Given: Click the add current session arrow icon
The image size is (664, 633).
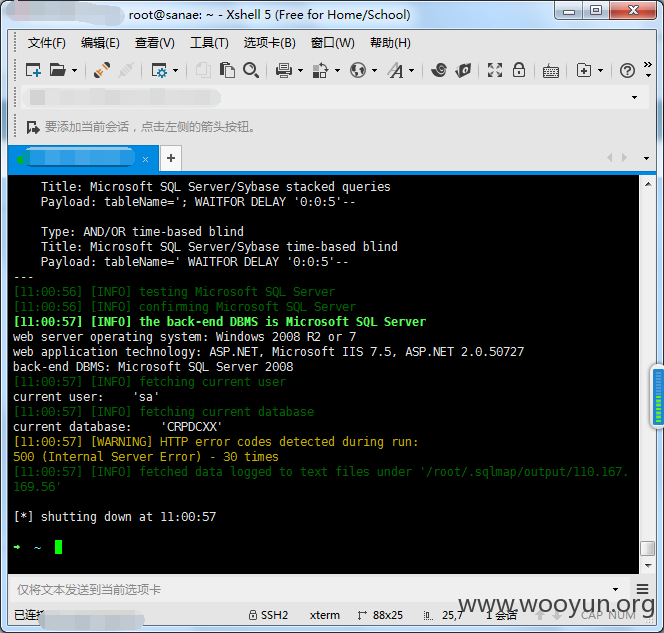Looking at the screenshot, I should [x=33, y=127].
